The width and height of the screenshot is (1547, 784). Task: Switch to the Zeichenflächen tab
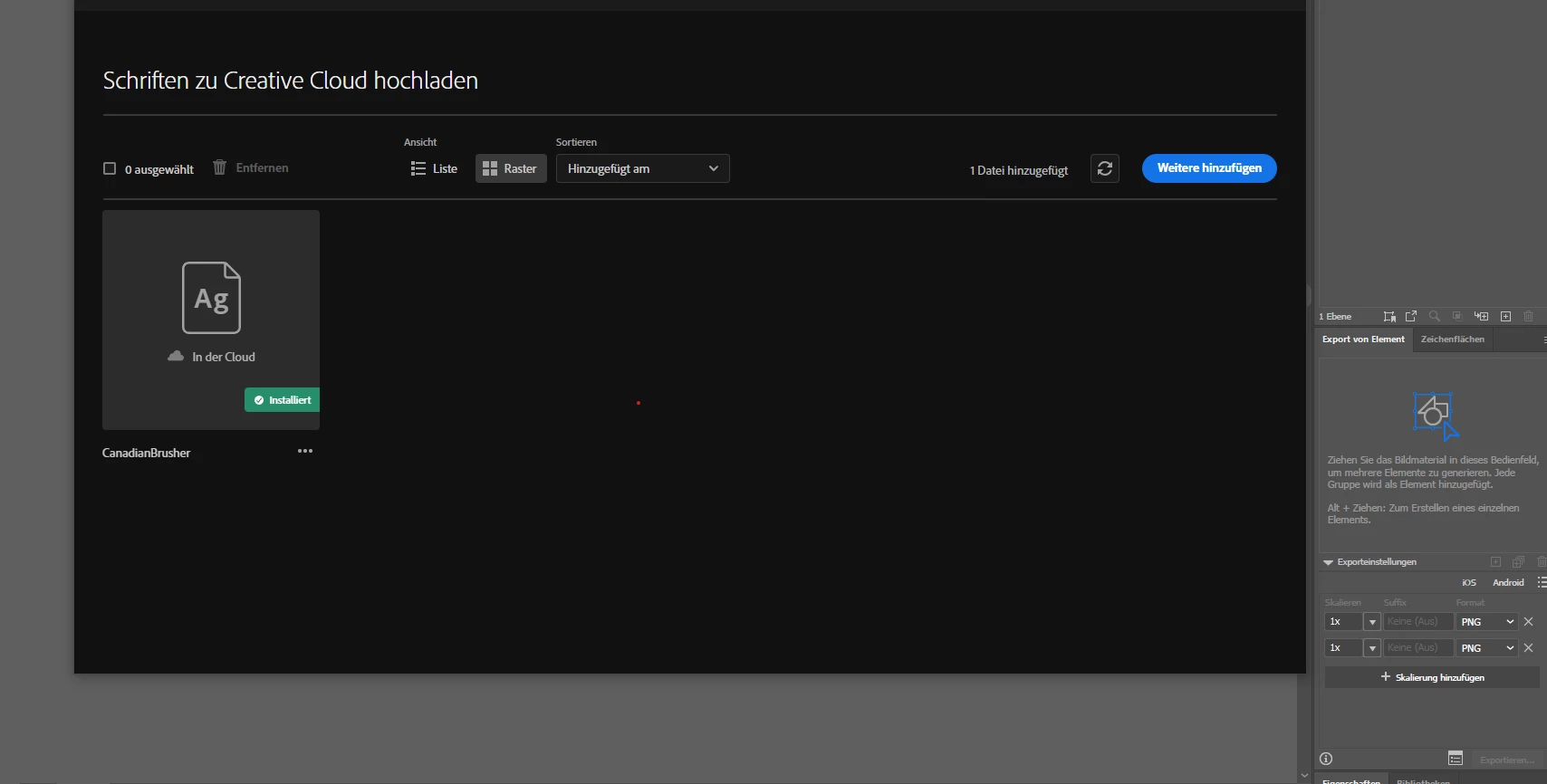(x=1452, y=339)
